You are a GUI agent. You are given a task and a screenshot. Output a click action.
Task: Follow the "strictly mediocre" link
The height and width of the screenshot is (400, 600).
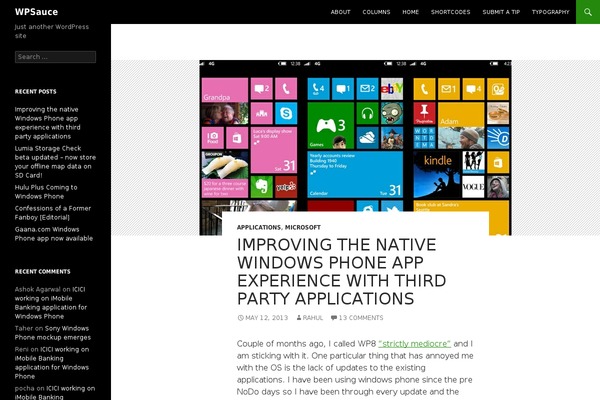[414, 344]
